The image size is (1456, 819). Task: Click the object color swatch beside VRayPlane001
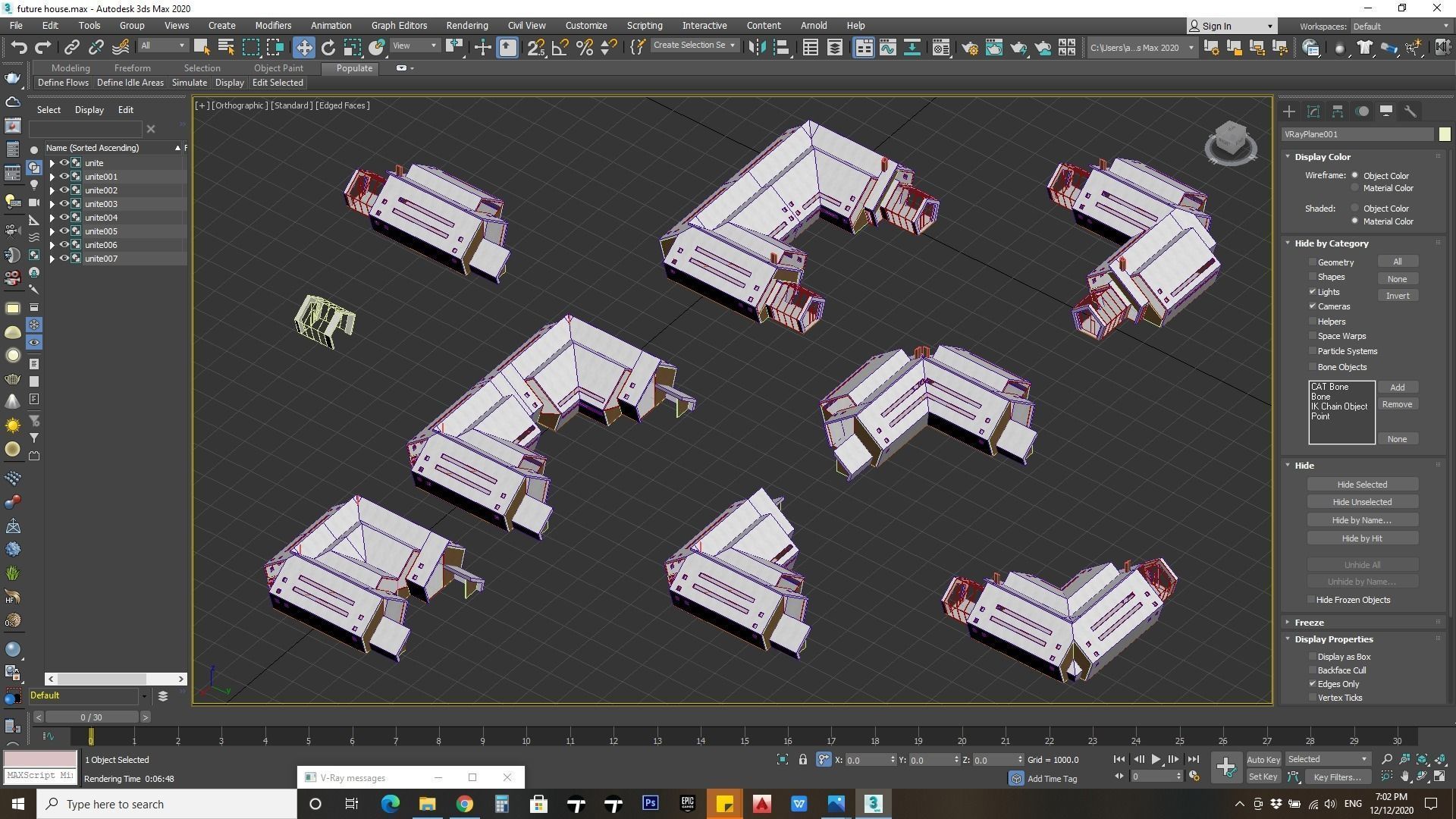click(1444, 134)
